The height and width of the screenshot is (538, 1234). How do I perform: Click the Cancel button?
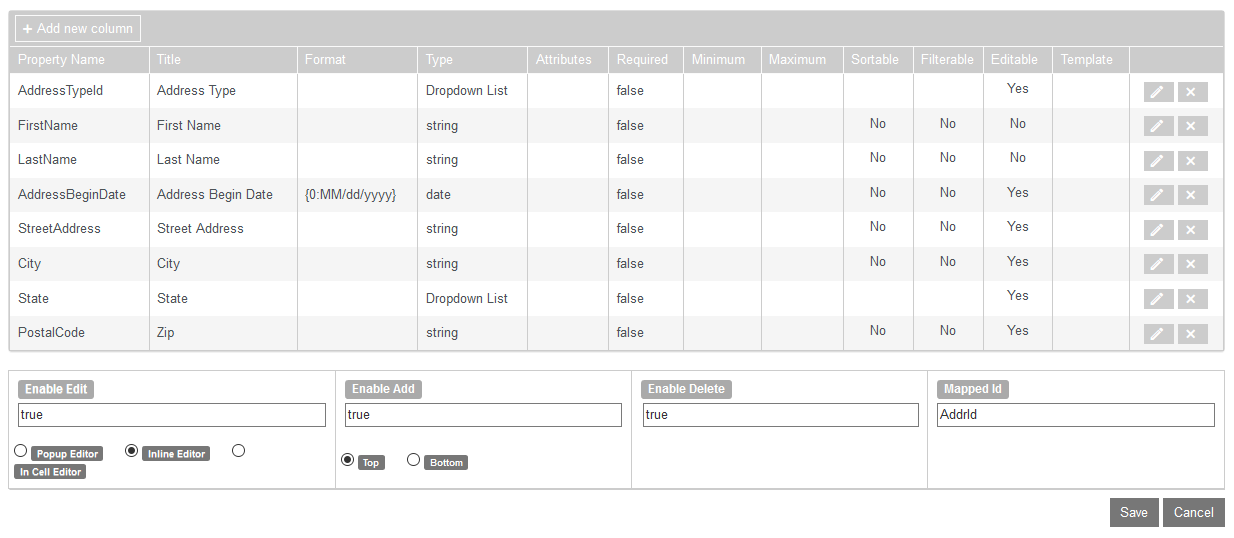coord(1193,512)
